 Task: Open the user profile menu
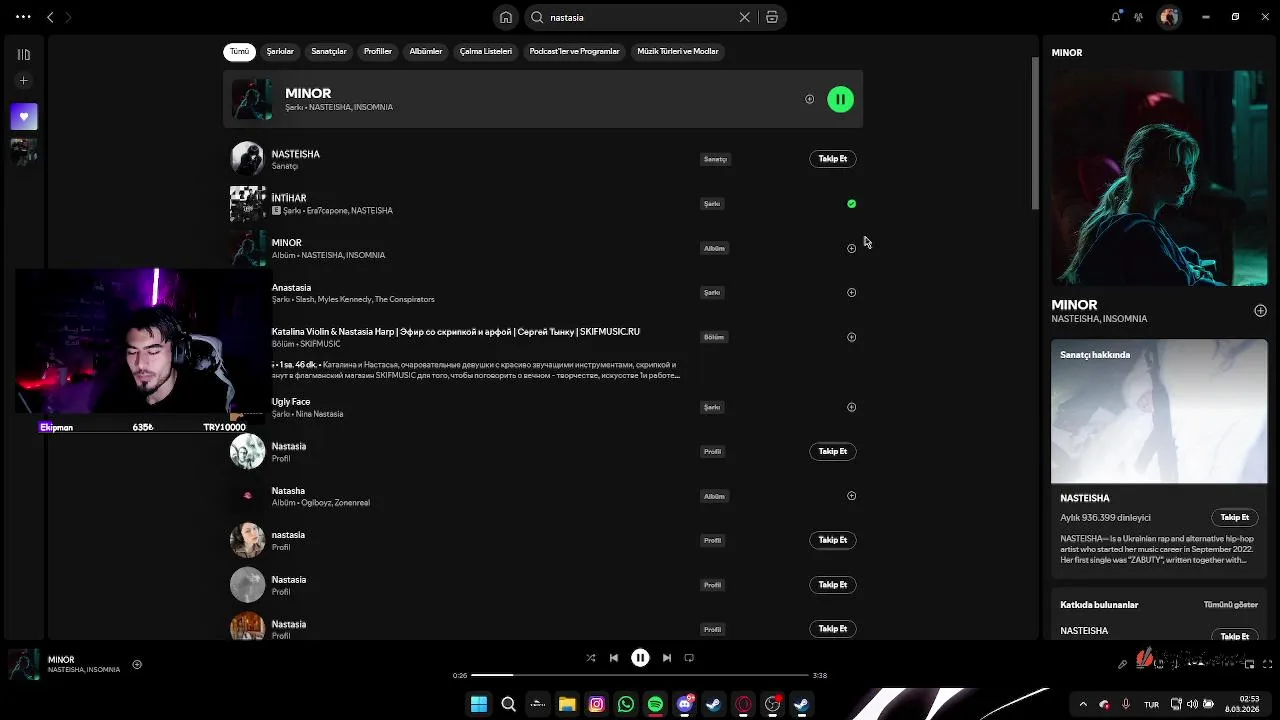click(1169, 17)
